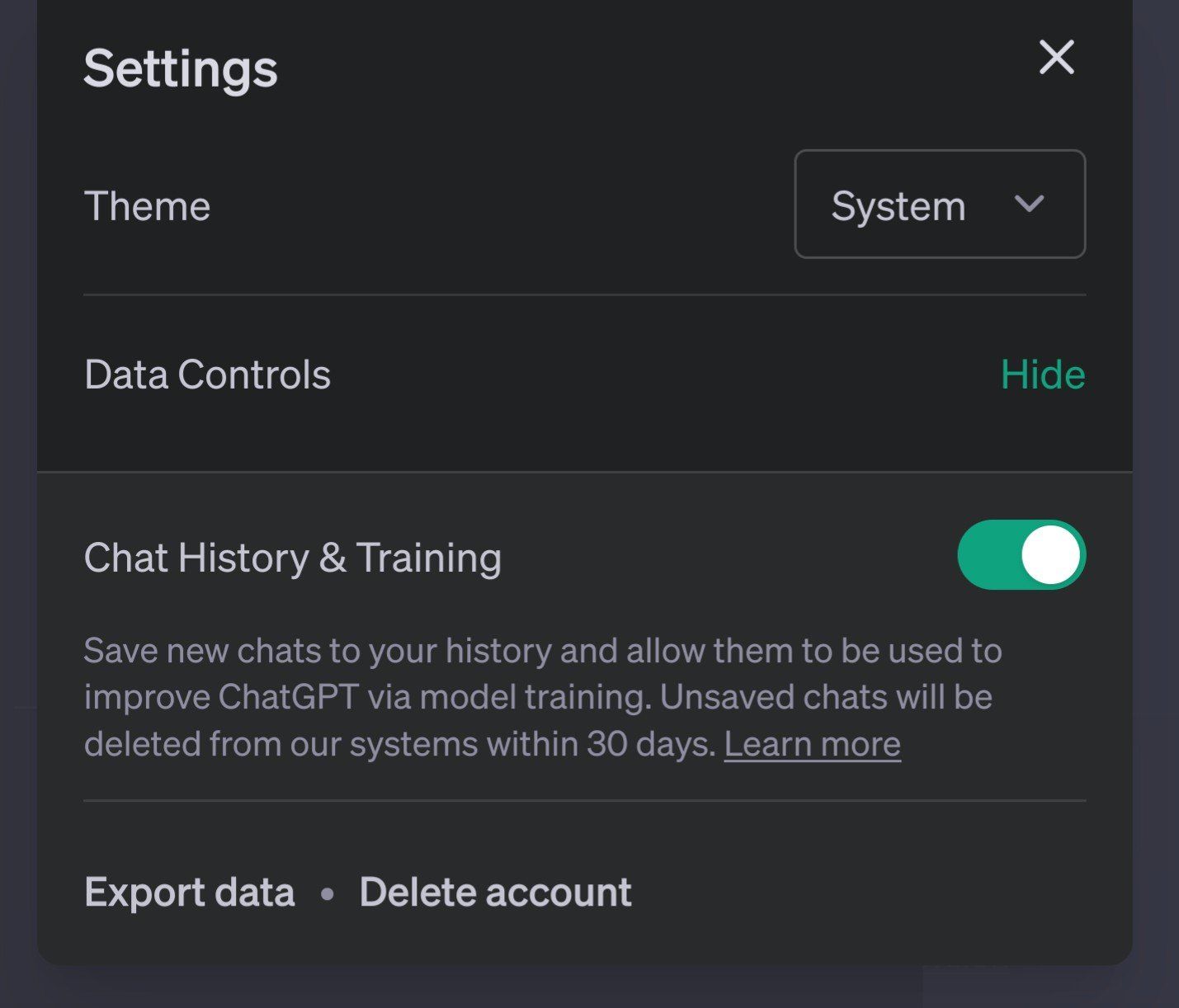Click Delete account
The width and height of the screenshot is (1179, 1008).
[x=496, y=893]
